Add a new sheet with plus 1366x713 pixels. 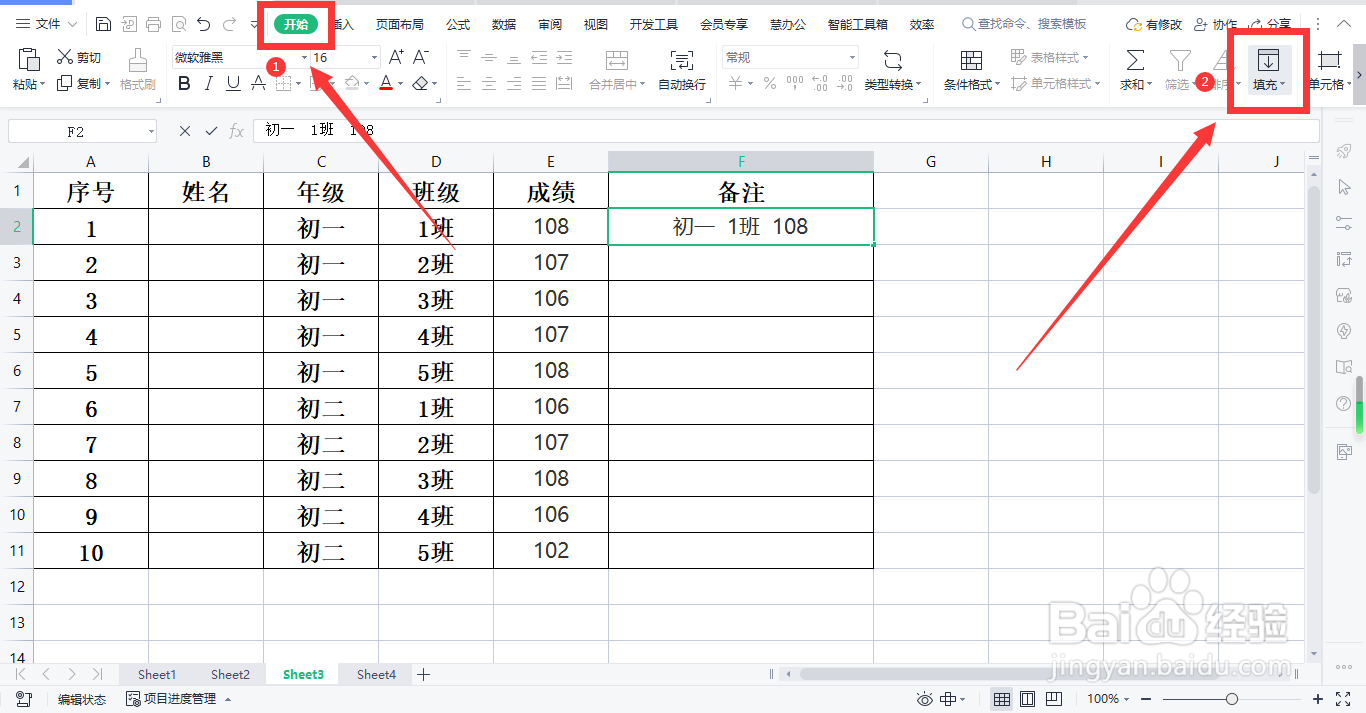423,675
